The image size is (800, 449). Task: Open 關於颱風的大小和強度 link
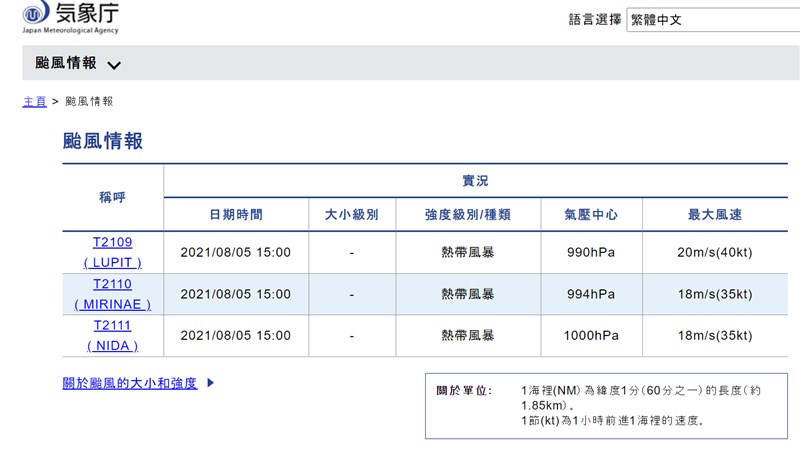pos(130,383)
